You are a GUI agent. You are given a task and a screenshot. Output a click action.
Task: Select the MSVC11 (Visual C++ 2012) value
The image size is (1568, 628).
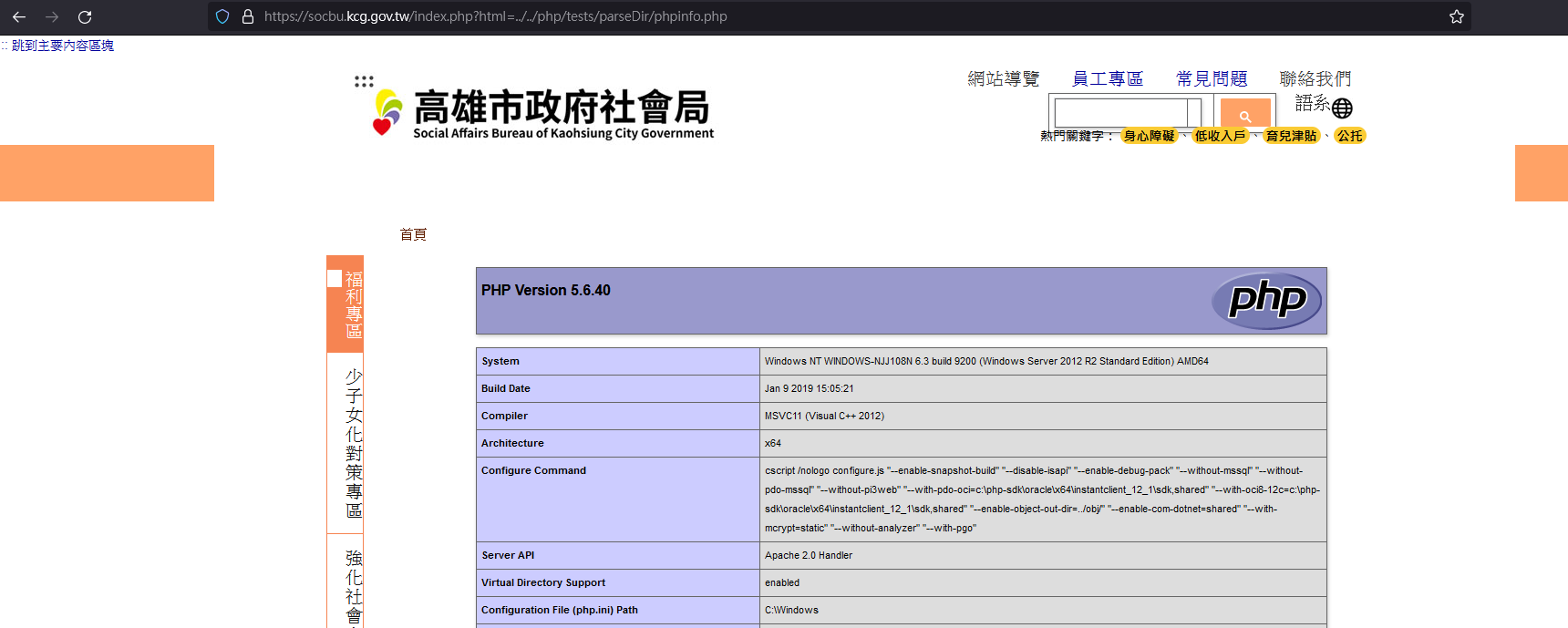tap(824, 416)
